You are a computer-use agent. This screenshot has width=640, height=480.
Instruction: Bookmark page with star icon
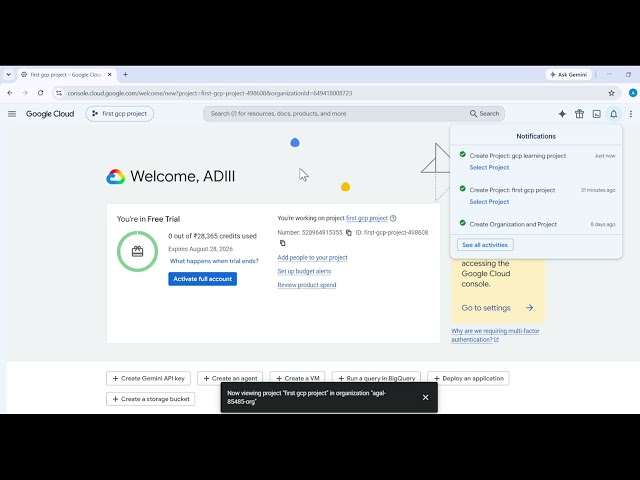611,93
